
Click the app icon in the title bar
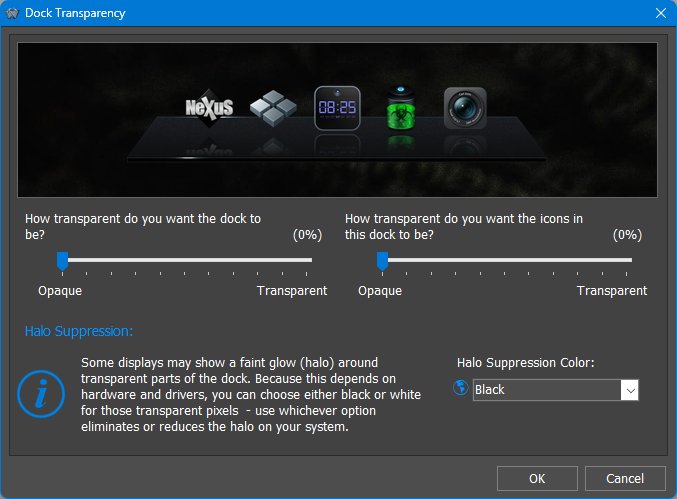coord(12,13)
